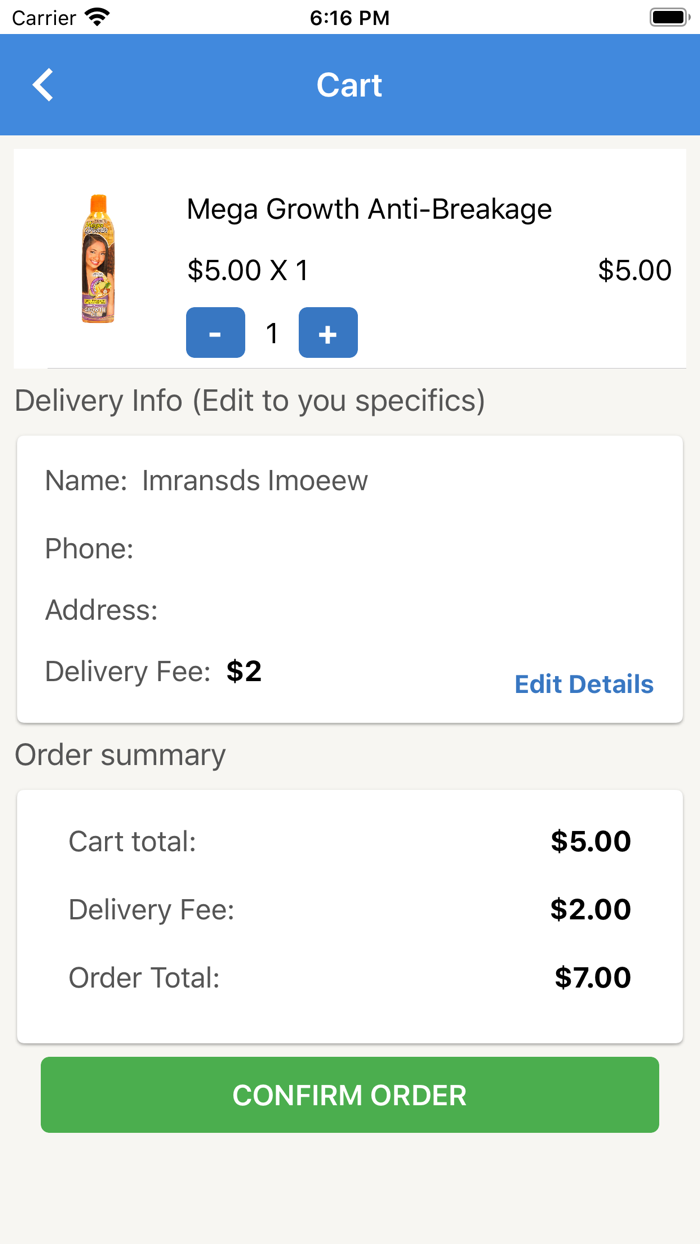Viewport: 700px width, 1244px height.
Task: Open the Mega Growth product image
Action: (97, 259)
